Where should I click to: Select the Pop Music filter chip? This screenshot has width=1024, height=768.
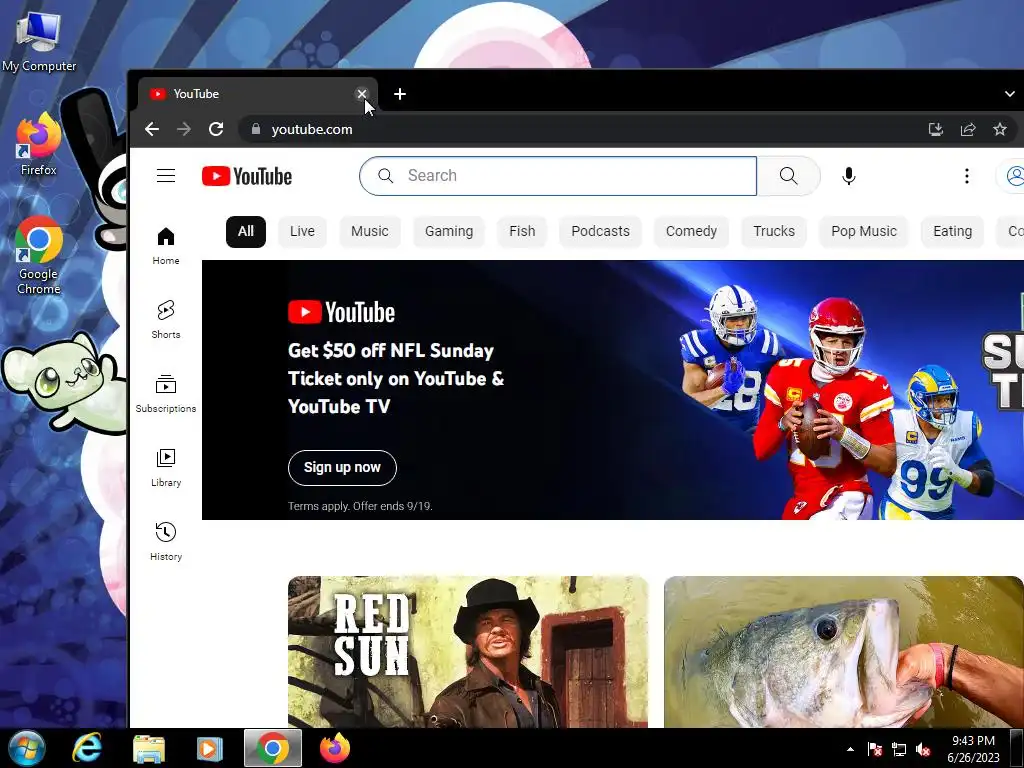coord(864,231)
